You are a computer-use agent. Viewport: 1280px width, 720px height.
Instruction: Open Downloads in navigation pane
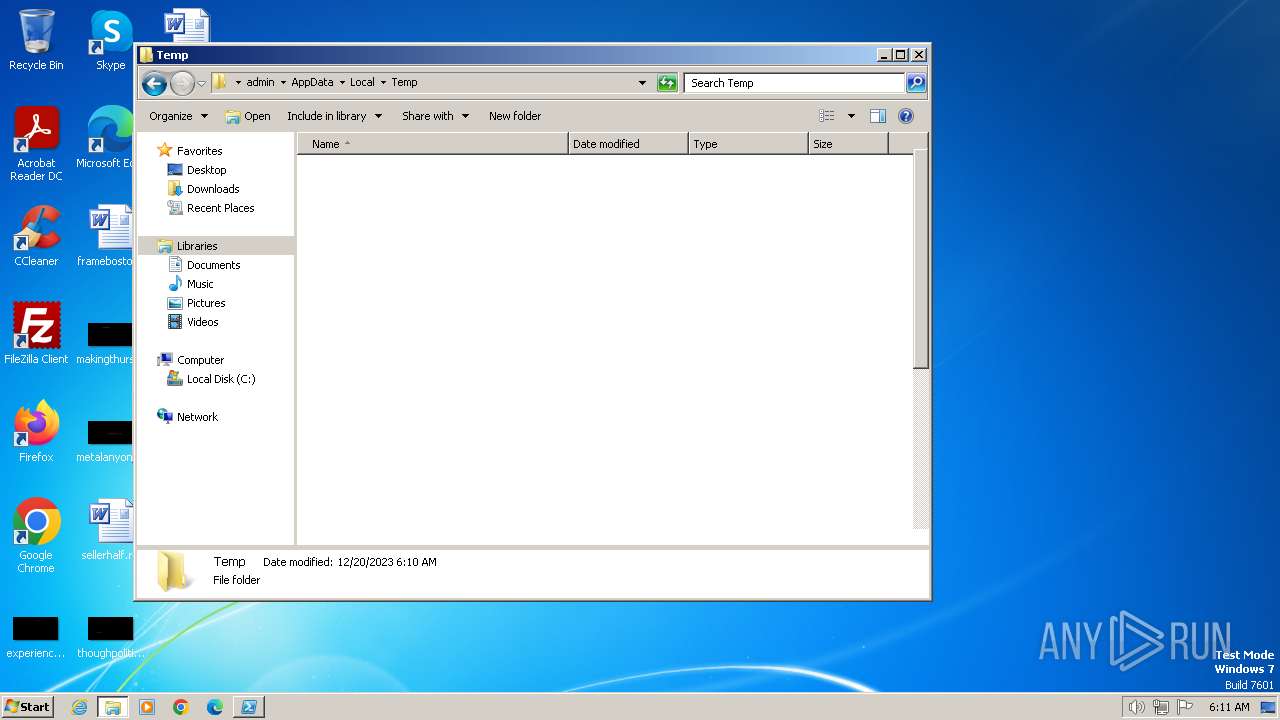(x=204, y=189)
